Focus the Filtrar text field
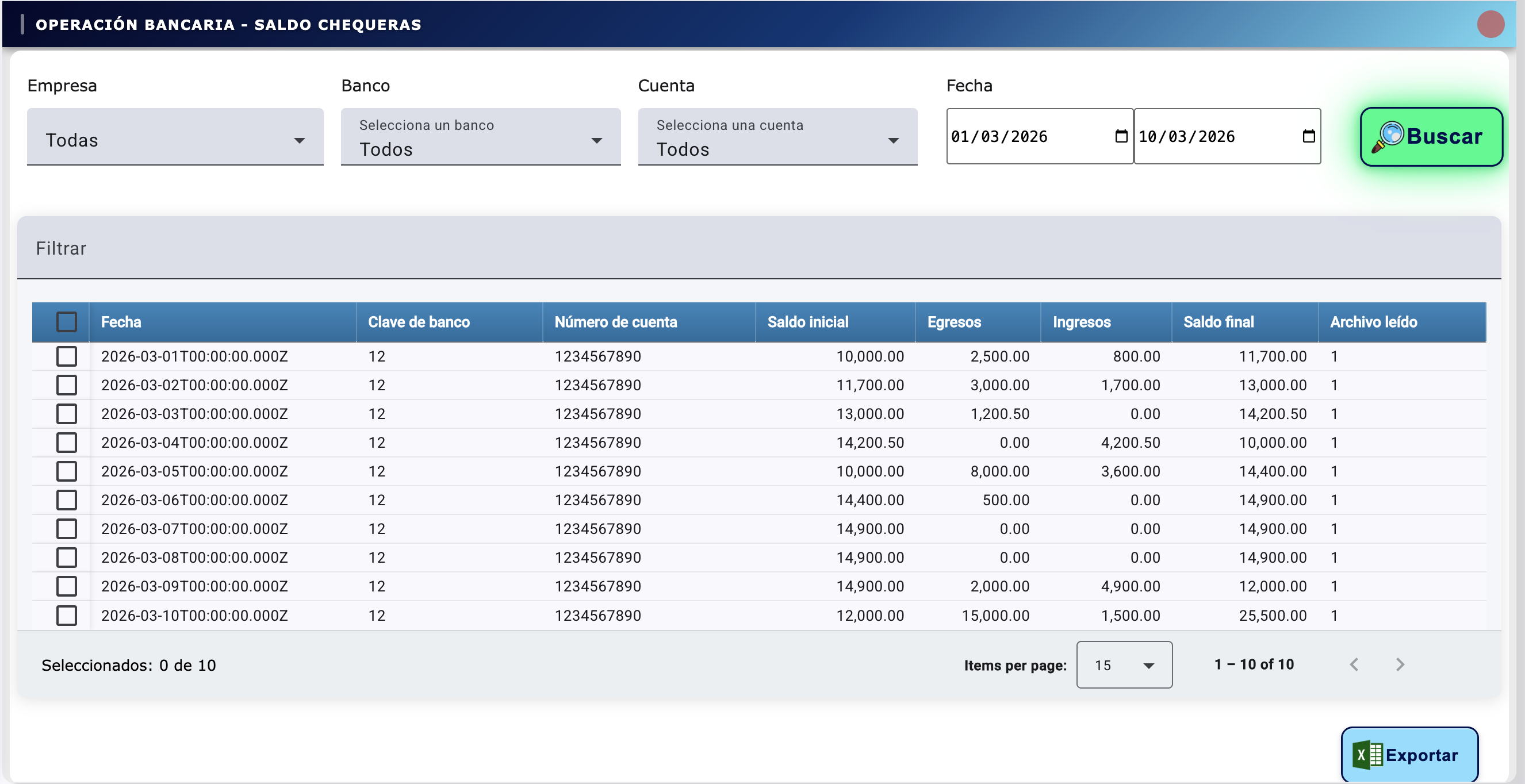This screenshot has height=784, width=1525. (758, 248)
